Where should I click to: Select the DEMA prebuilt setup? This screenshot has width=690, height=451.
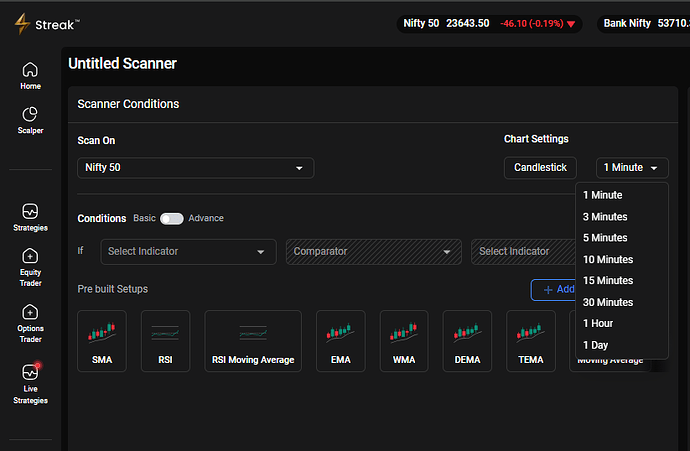point(467,341)
